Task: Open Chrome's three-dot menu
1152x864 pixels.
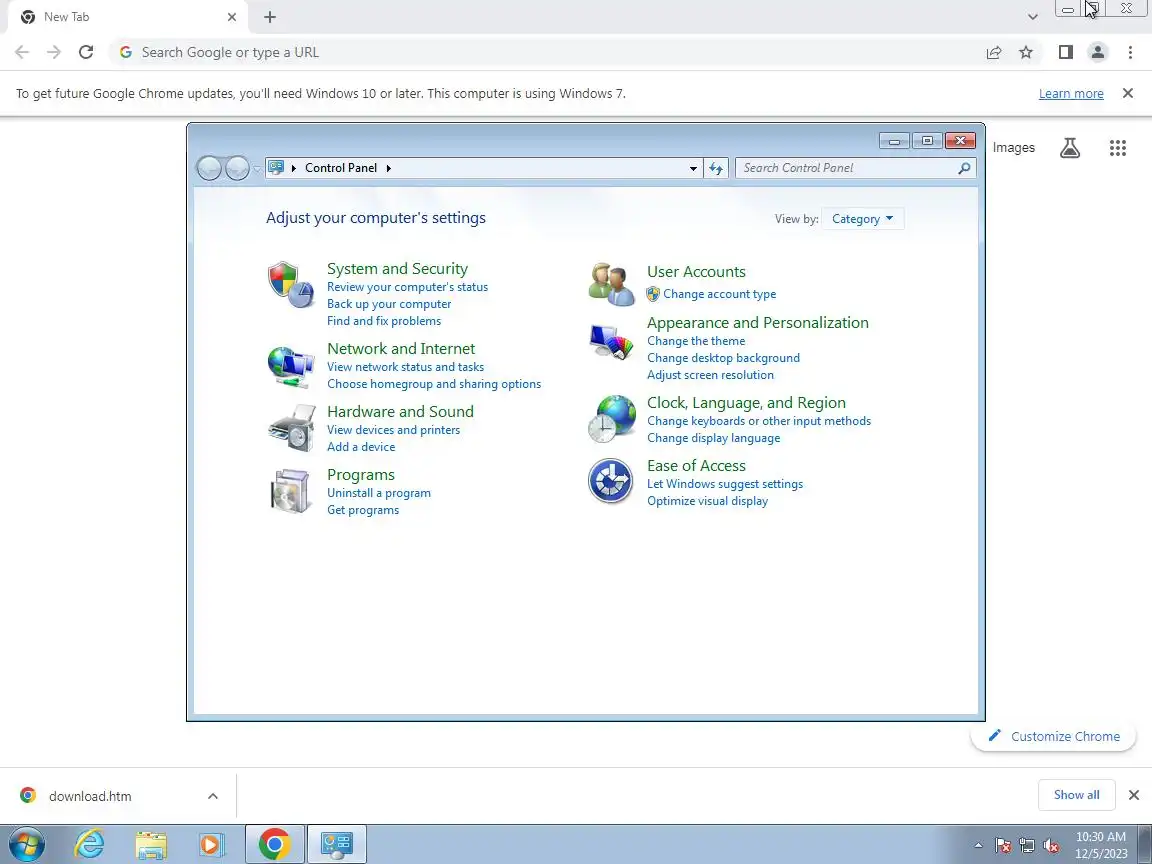Action: coord(1130,52)
